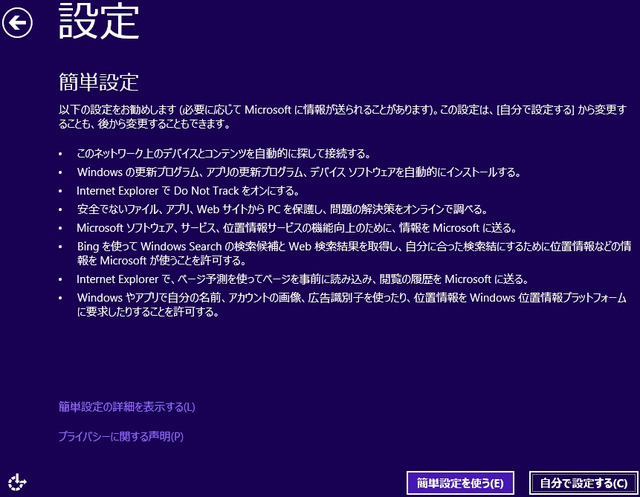Select 自分で設定する(C) button

pos(584,483)
